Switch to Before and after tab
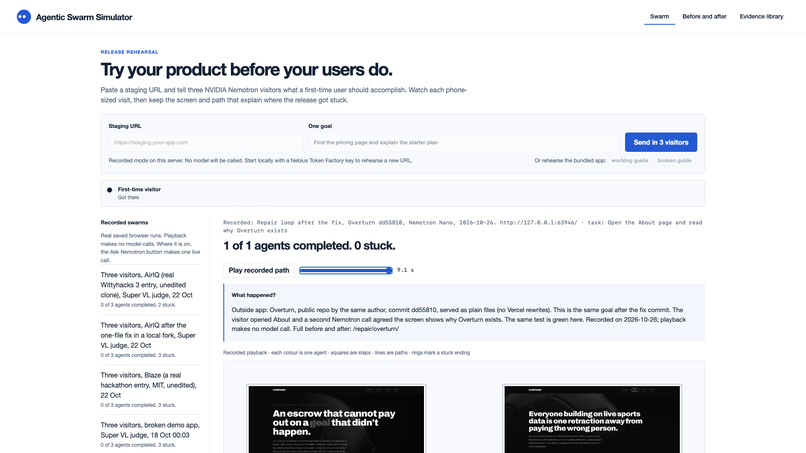 [704, 16]
